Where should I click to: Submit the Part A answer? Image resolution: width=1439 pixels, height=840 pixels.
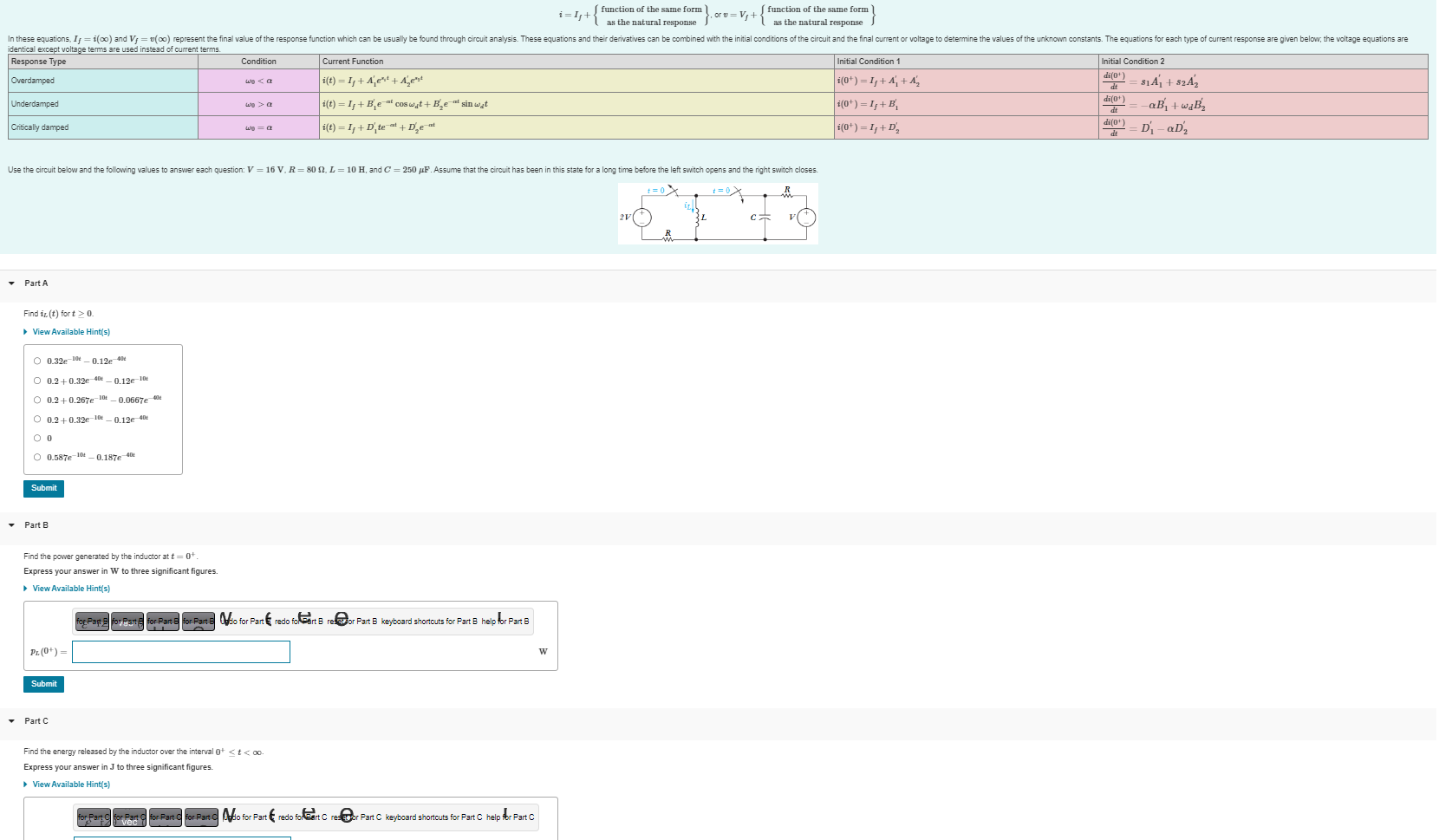click(43, 488)
